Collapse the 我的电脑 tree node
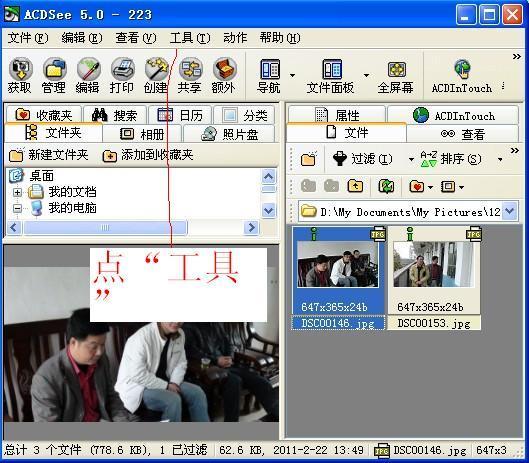 [x=17, y=208]
